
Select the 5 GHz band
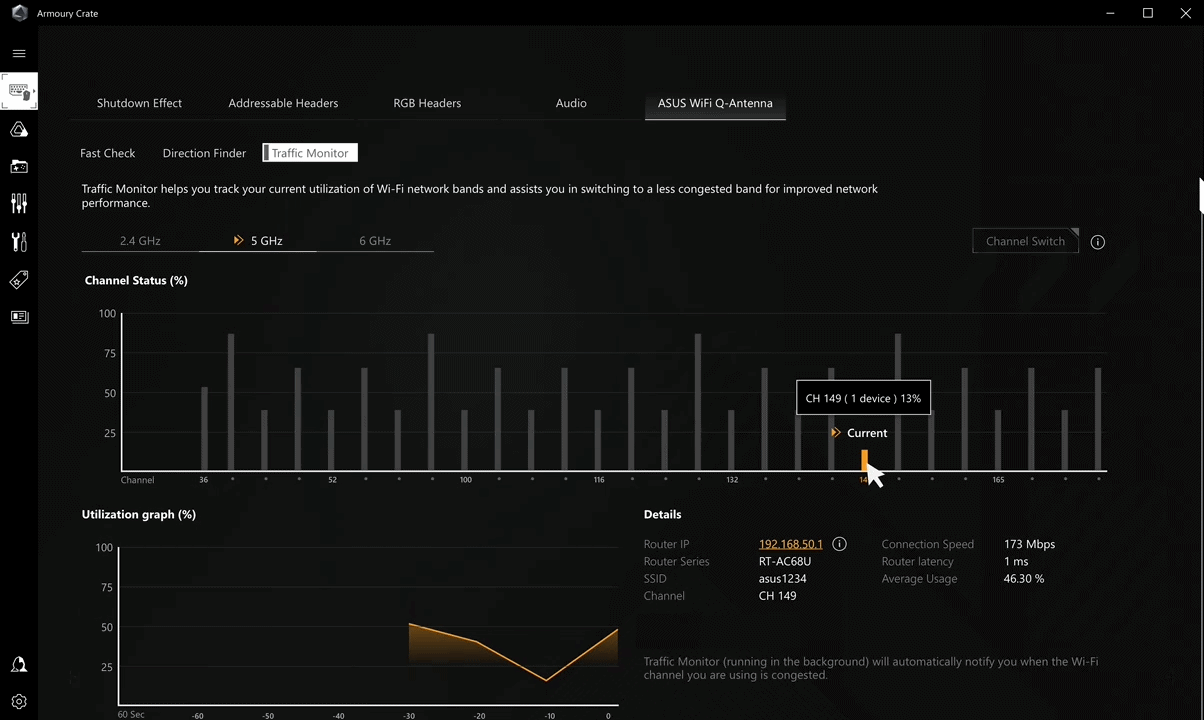coord(258,241)
